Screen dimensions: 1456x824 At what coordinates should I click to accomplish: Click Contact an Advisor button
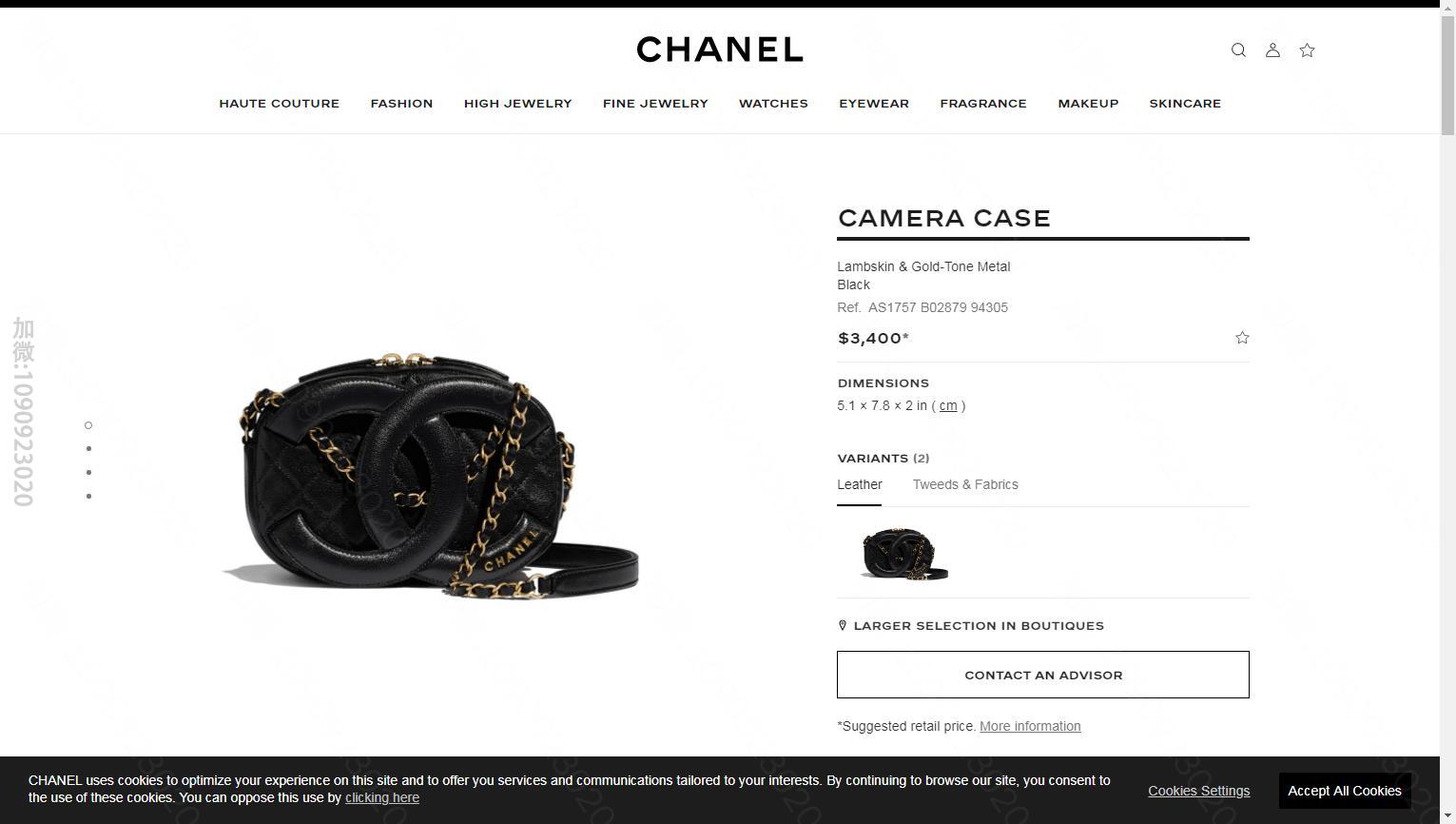click(1043, 675)
